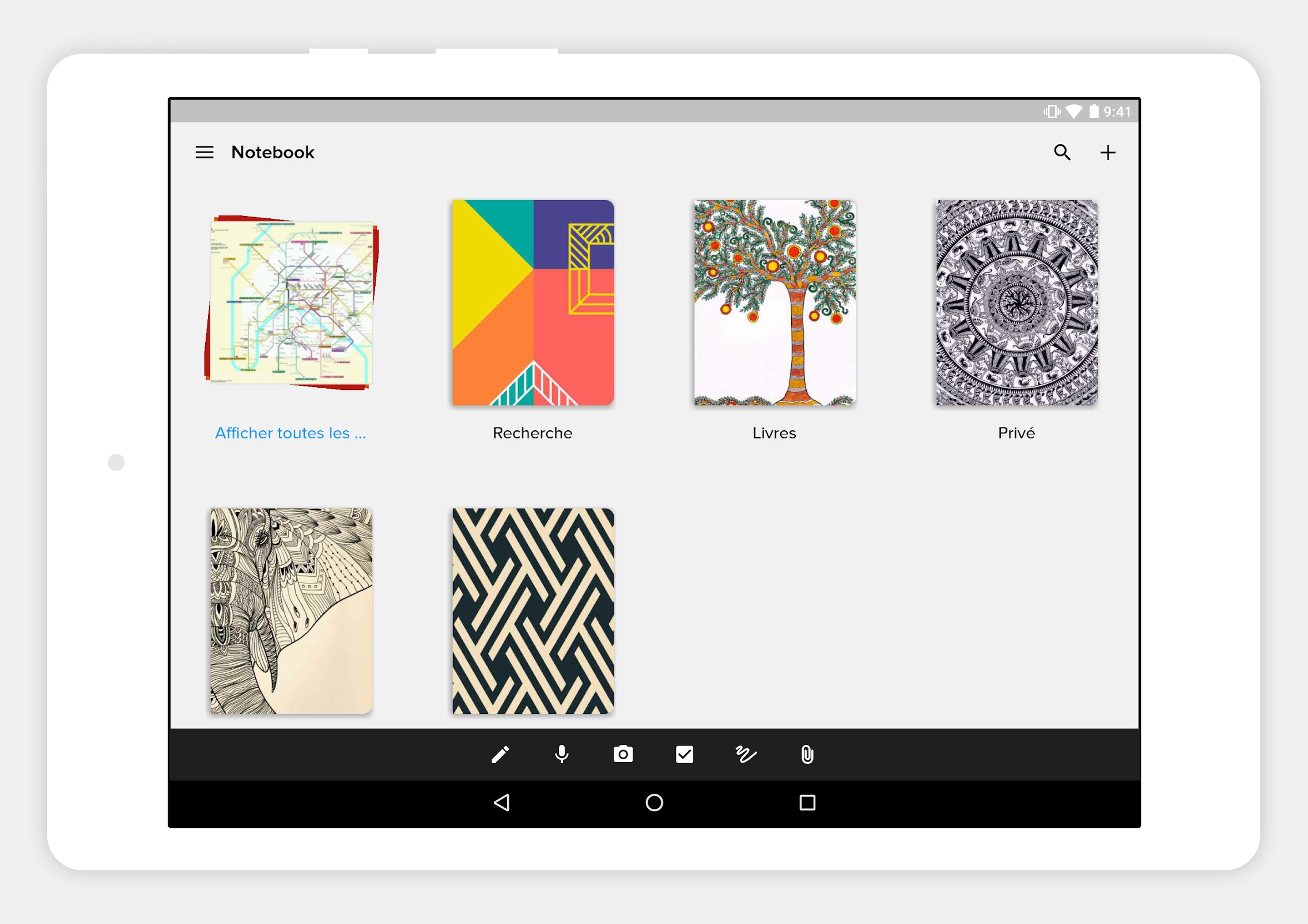Click the 'Afficher toutes les ...' link

(x=290, y=433)
